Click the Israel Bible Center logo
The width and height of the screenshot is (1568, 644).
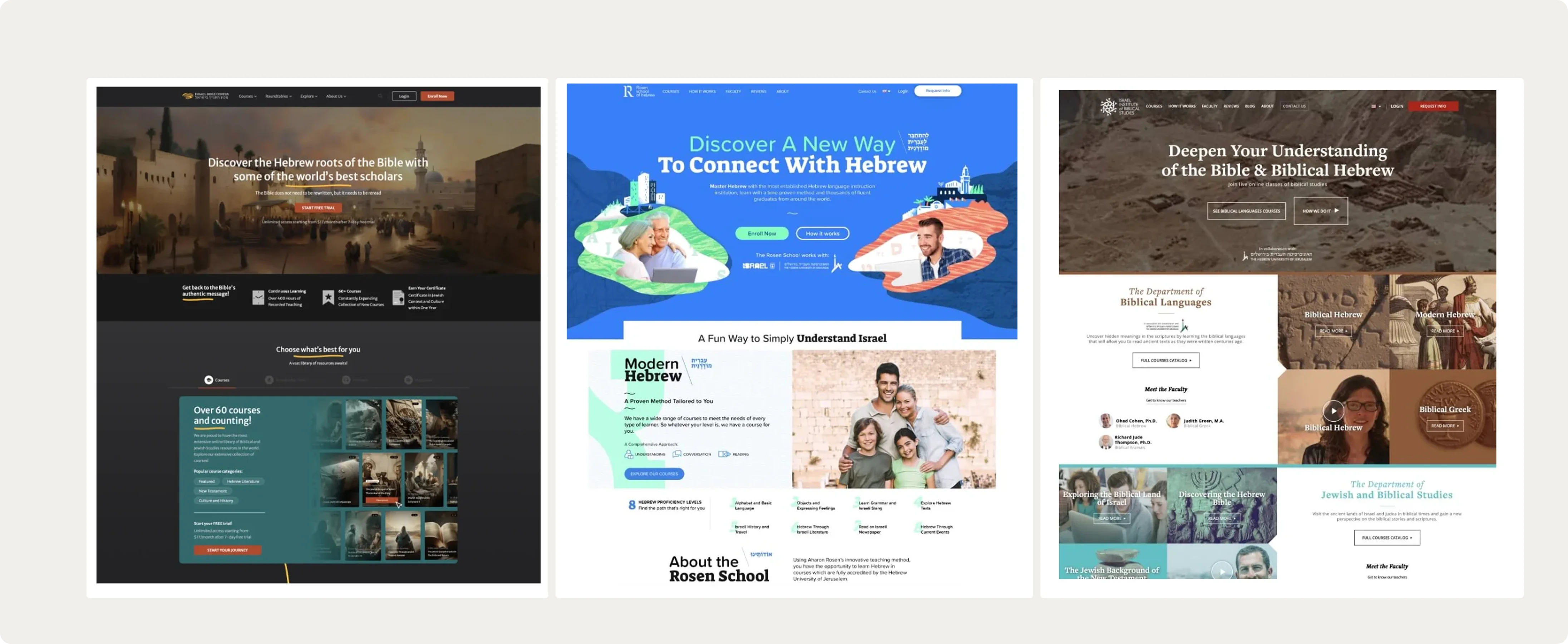click(206, 96)
